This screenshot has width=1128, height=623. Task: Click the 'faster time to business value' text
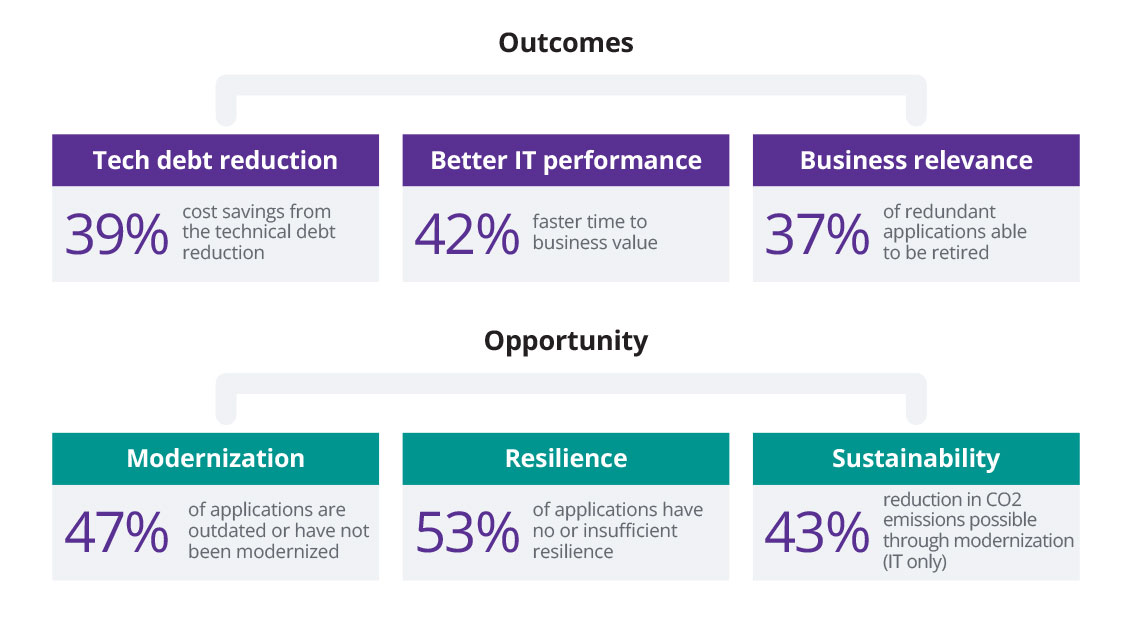[x=594, y=232]
